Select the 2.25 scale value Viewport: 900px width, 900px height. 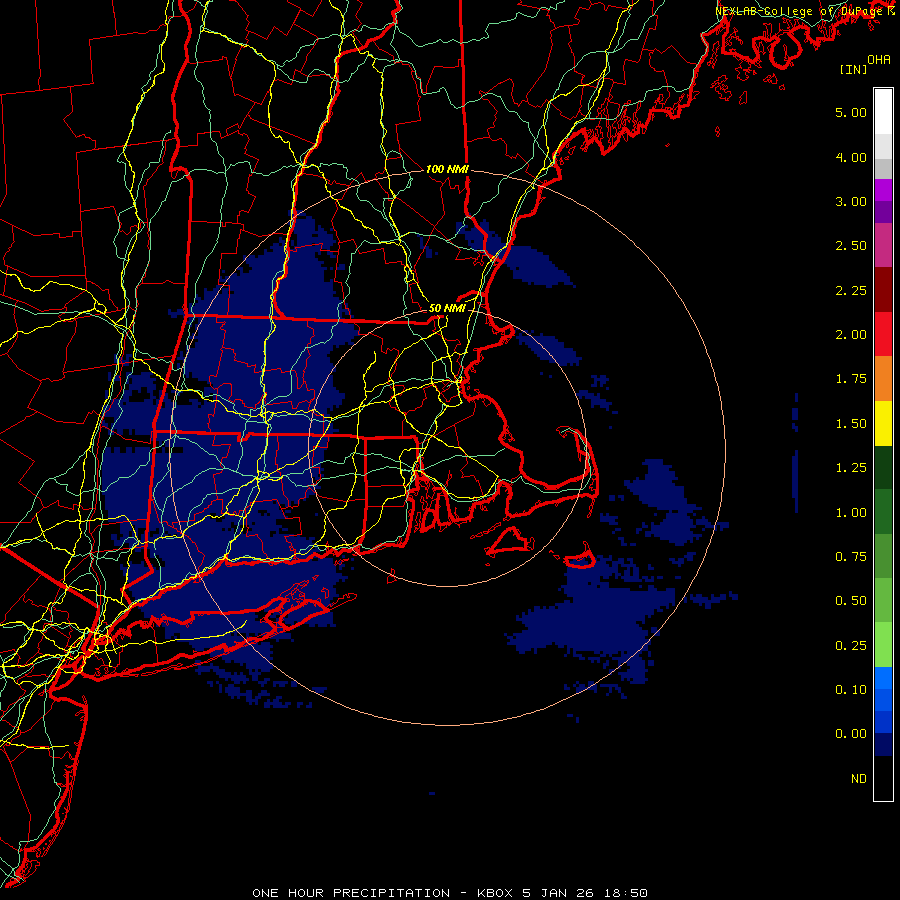pos(851,290)
